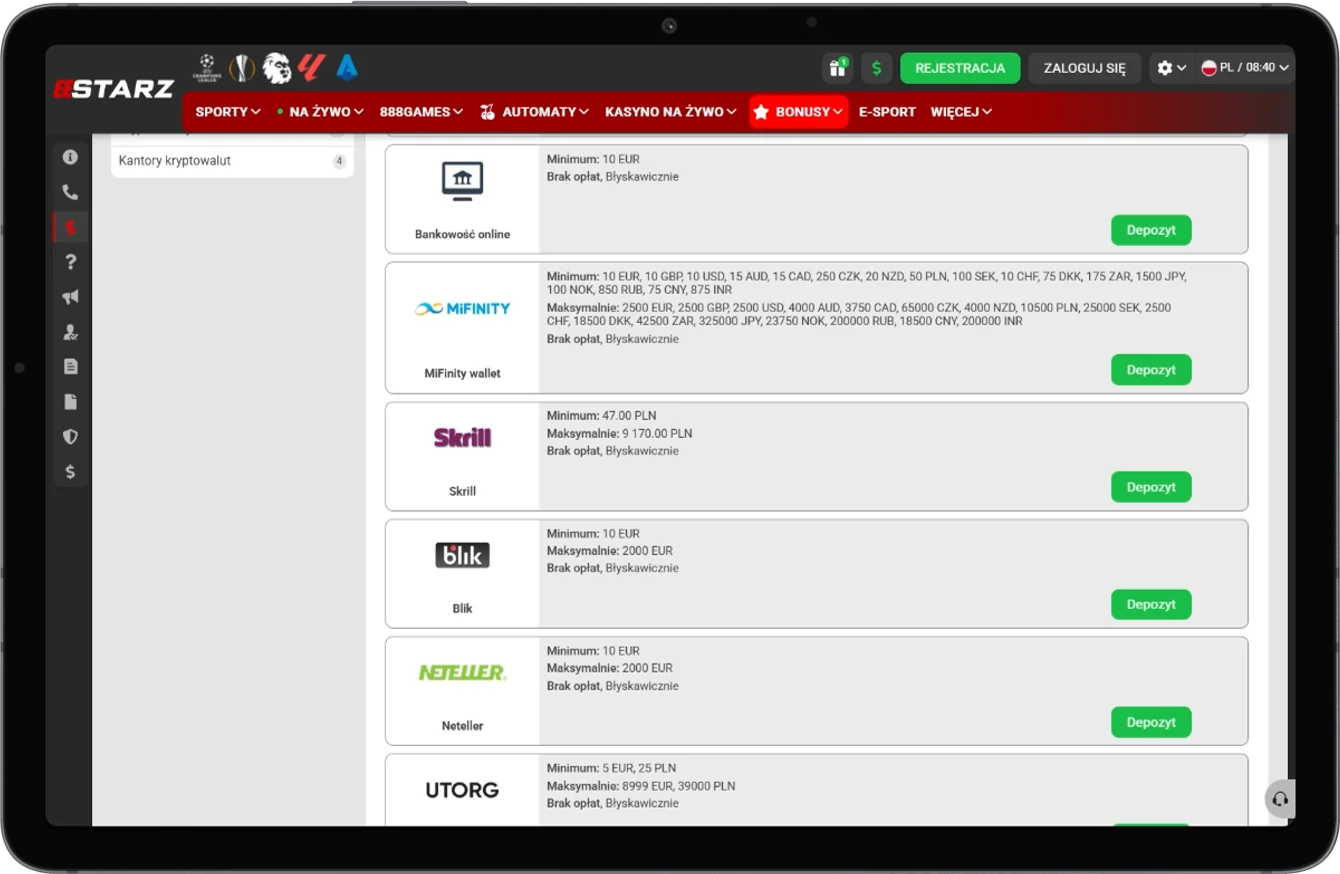Select the Europa League icon
This screenshot has height=874, width=1340.
coord(242,67)
